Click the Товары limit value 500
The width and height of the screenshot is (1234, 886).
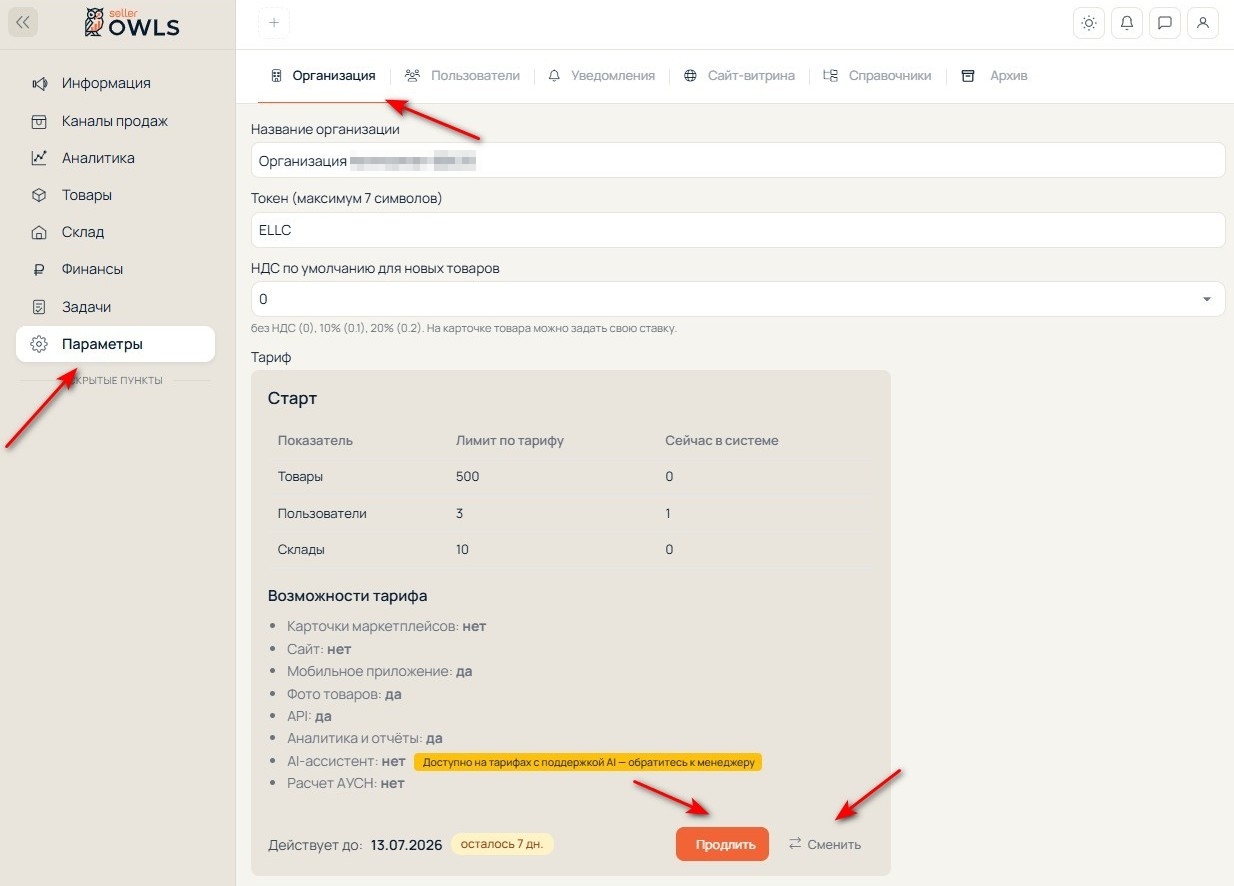tap(468, 477)
